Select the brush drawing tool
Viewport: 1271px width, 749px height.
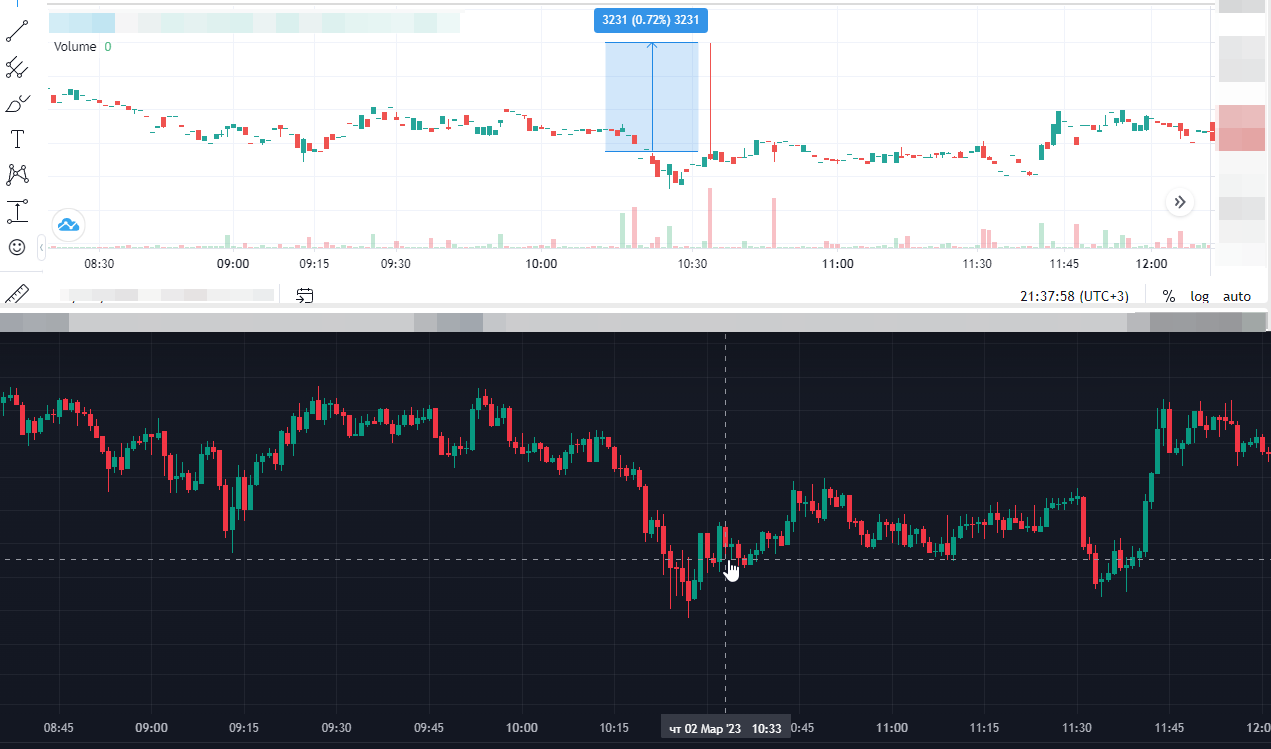[18, 103]
